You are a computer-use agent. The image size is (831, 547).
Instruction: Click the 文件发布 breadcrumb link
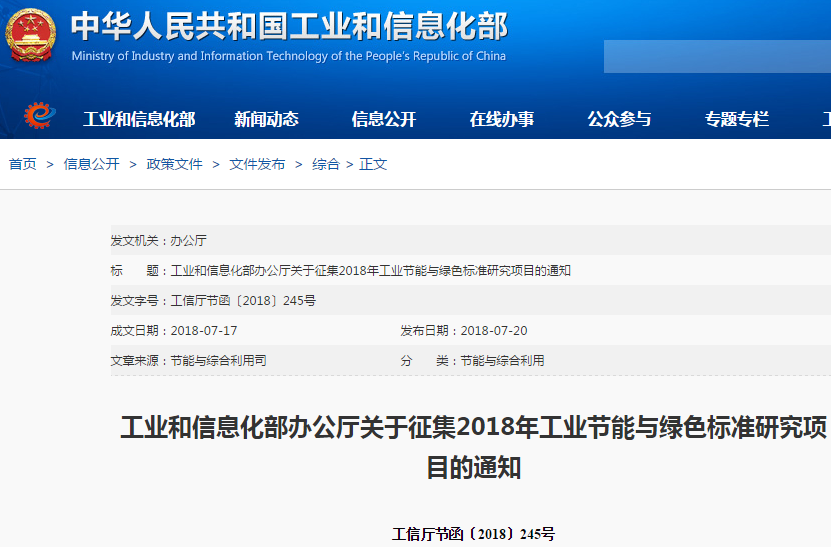(x=257, y=164)
